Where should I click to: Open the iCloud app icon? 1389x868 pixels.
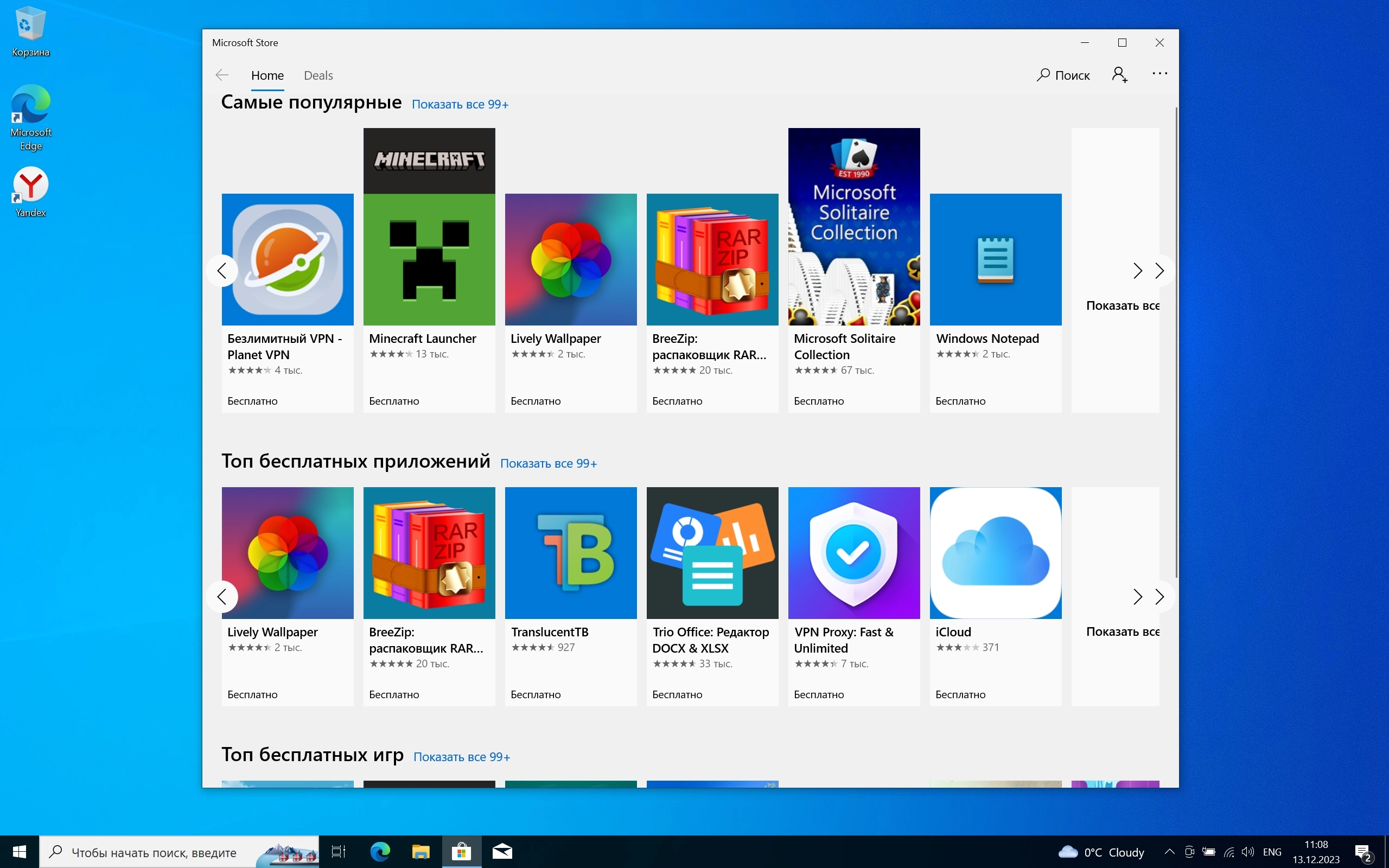coord(995,553)
